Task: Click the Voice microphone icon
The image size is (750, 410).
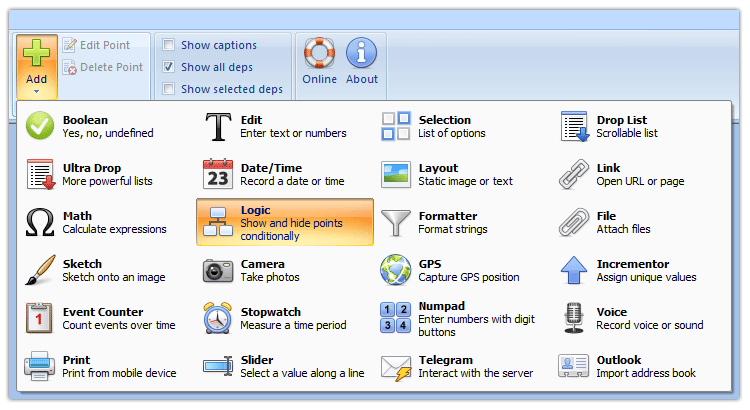Action: coord(574,318)
